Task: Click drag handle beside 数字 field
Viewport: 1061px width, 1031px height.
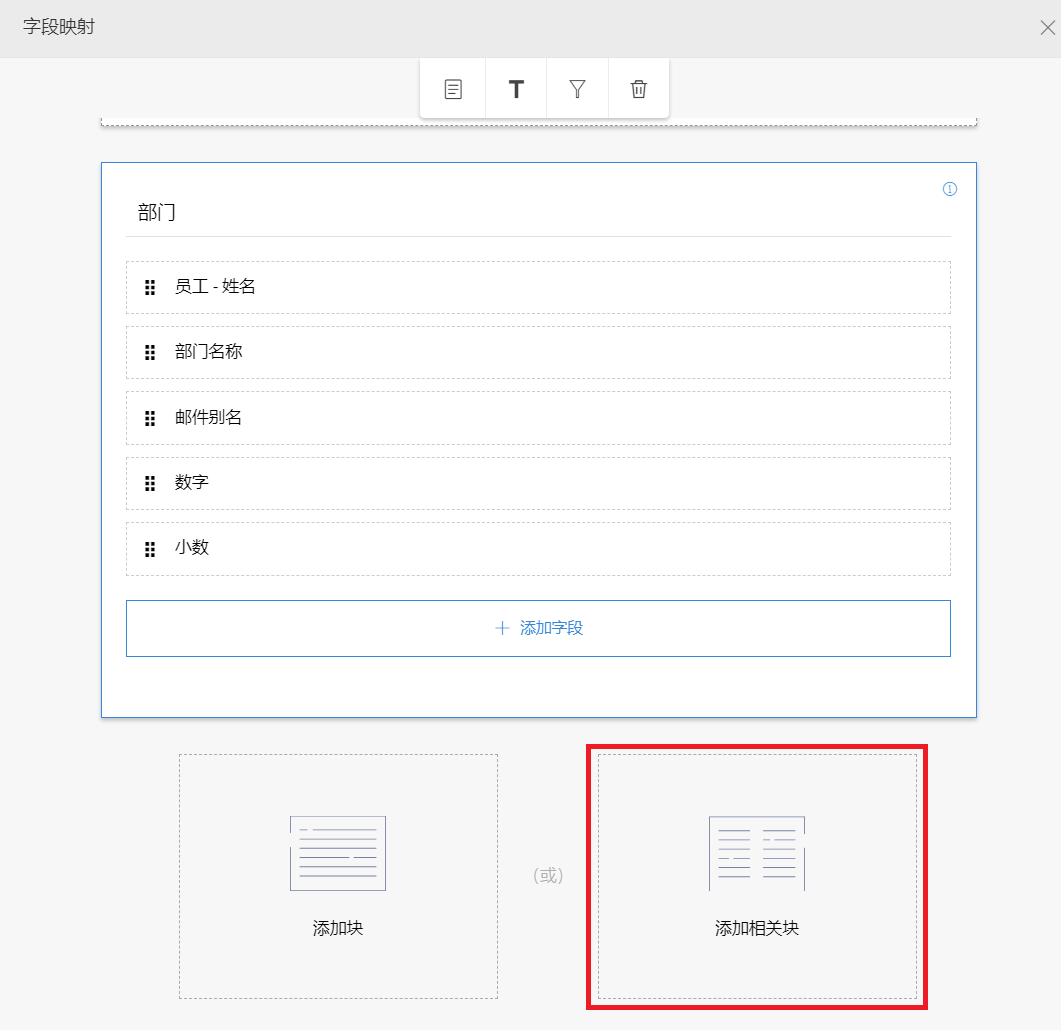Action: click(x=150, y=484)
